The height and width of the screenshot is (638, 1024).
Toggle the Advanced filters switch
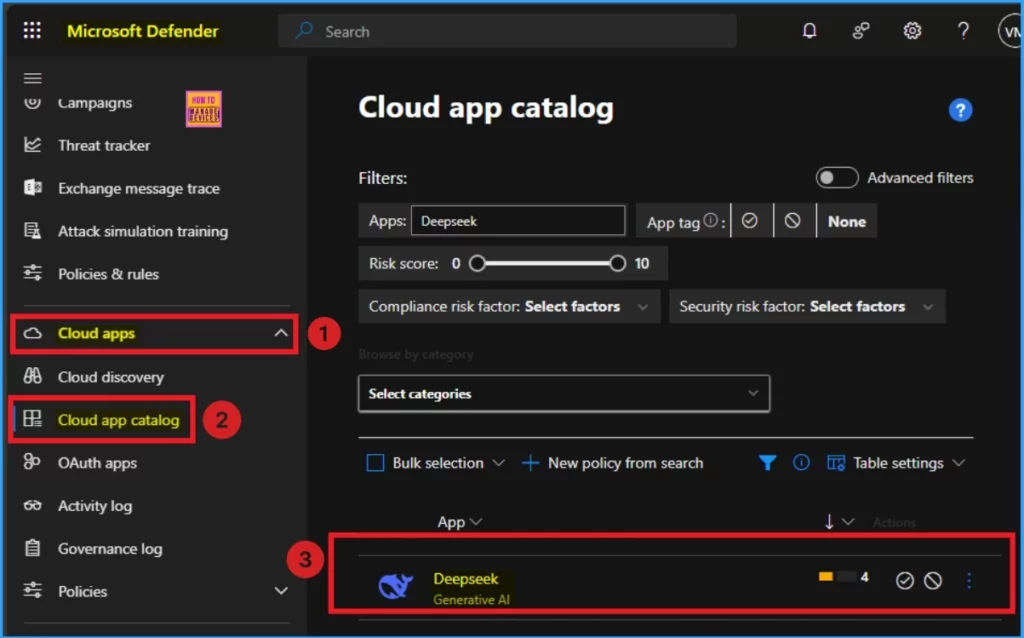coord(837,178)
